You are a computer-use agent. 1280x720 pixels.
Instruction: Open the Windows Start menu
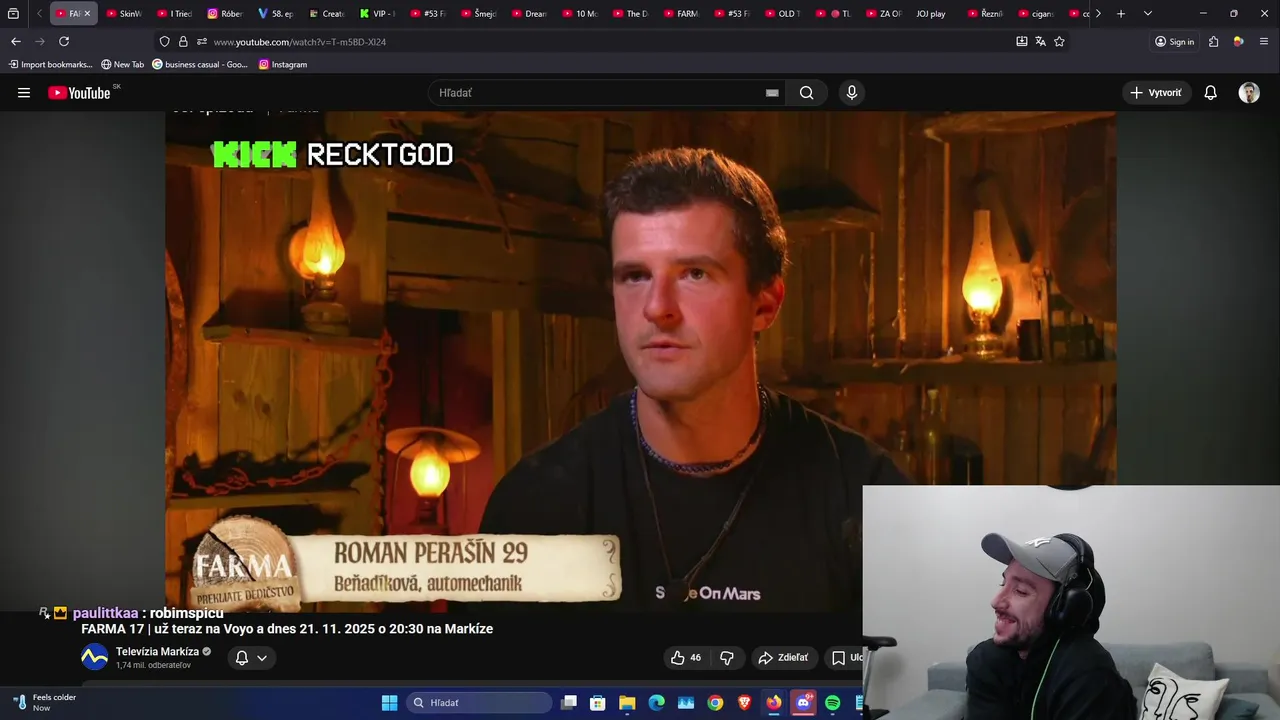pyautogui.click(x=389, y=703)
